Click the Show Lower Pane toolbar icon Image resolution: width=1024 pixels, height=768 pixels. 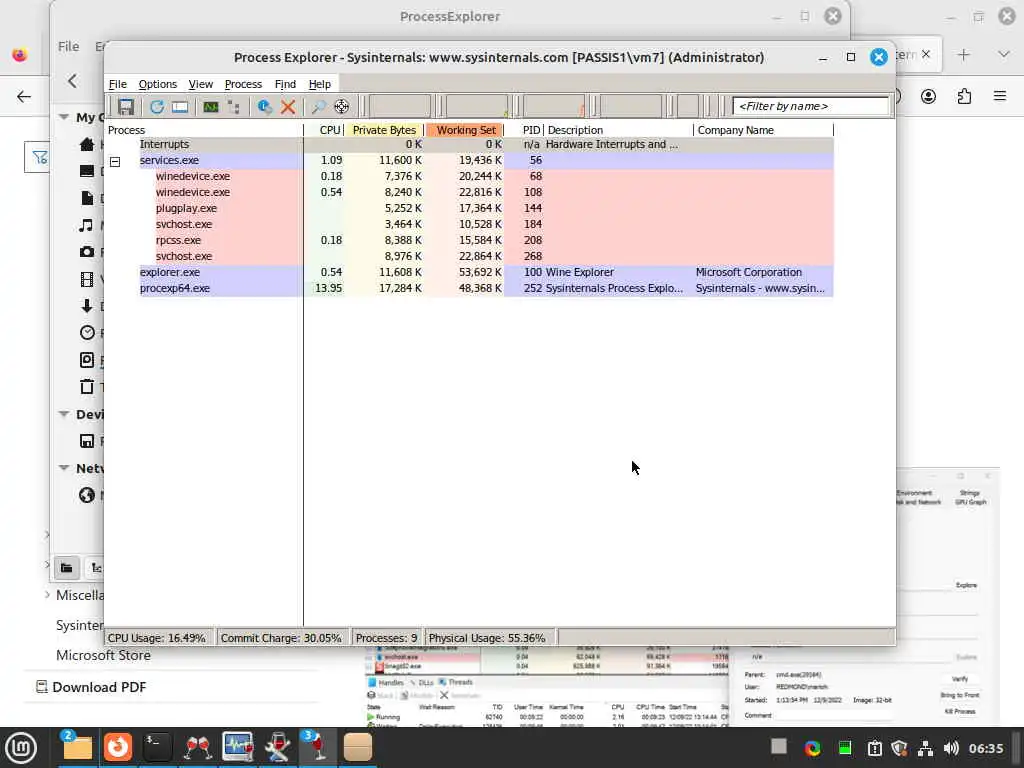tap(180, 106)
